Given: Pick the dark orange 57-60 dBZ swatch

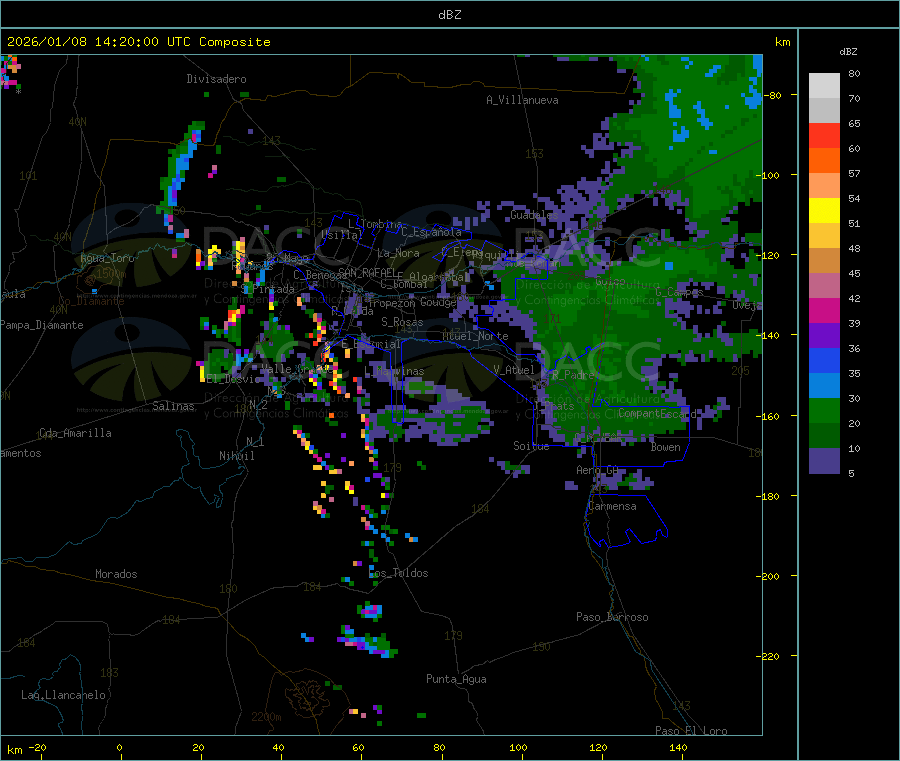Looking at the screenshot, I should [824, 161].
